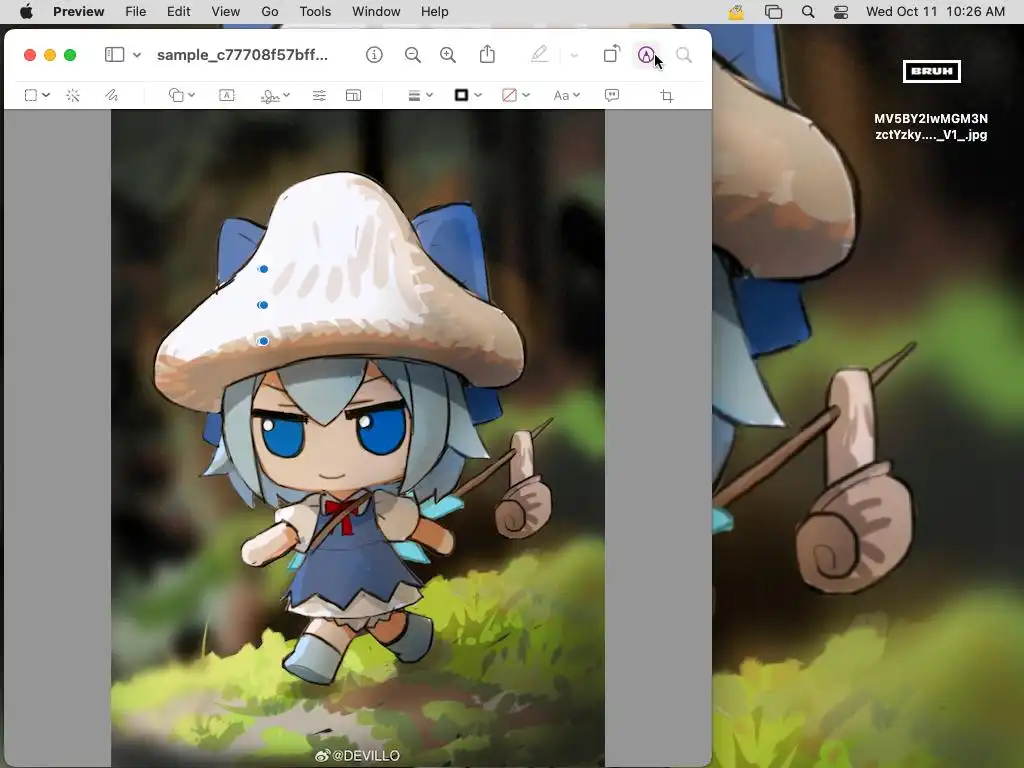Click the bottom blue handle on mushroom
The image size is (1024, 768).
pyautogui.click(x=263, y=341)
